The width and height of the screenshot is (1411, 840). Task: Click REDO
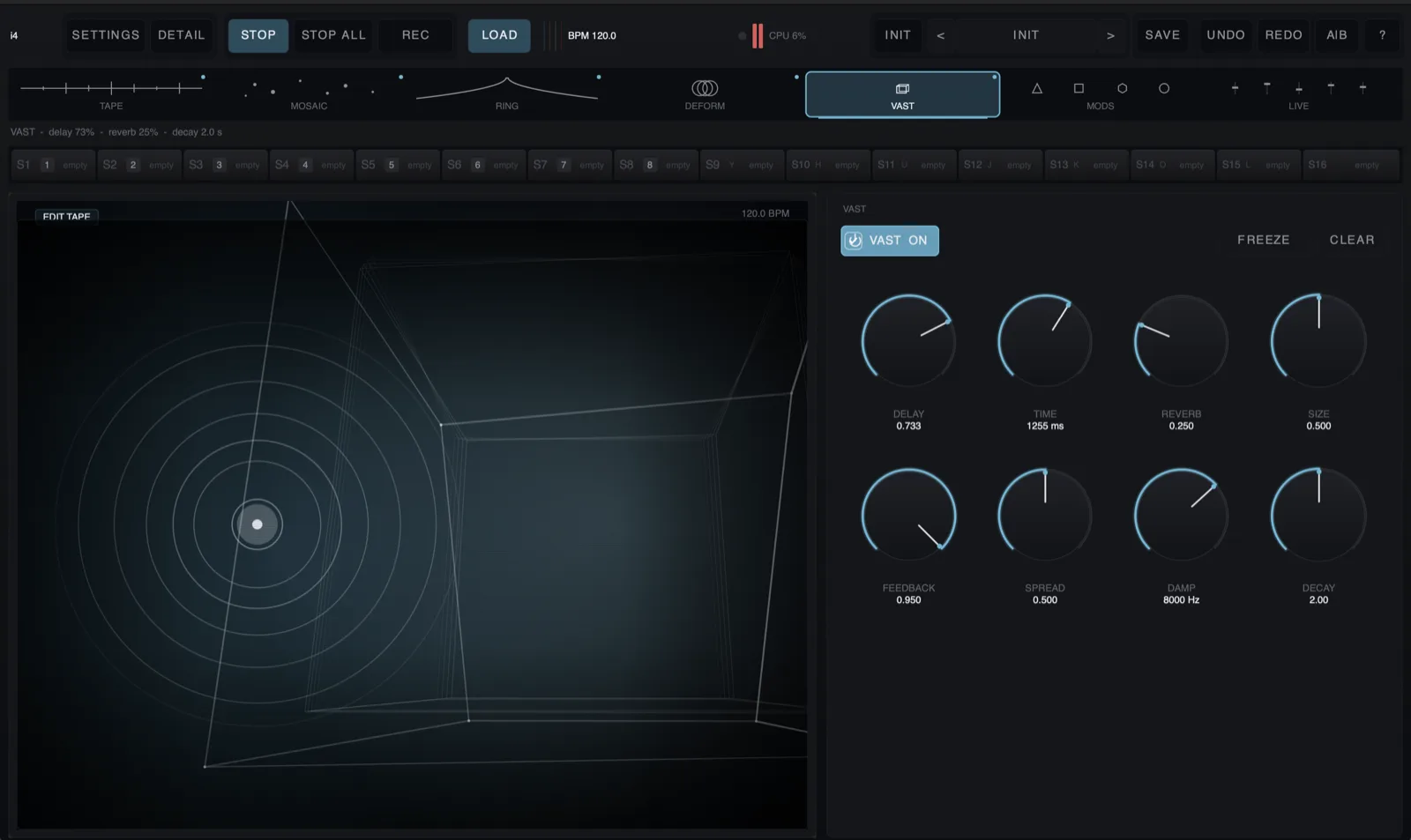(x=1284, y=35)
